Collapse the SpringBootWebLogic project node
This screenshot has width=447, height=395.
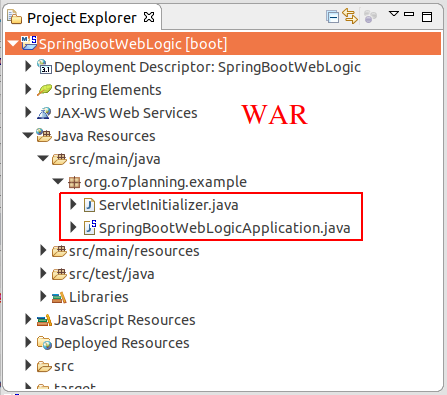(x=13, y=44)
